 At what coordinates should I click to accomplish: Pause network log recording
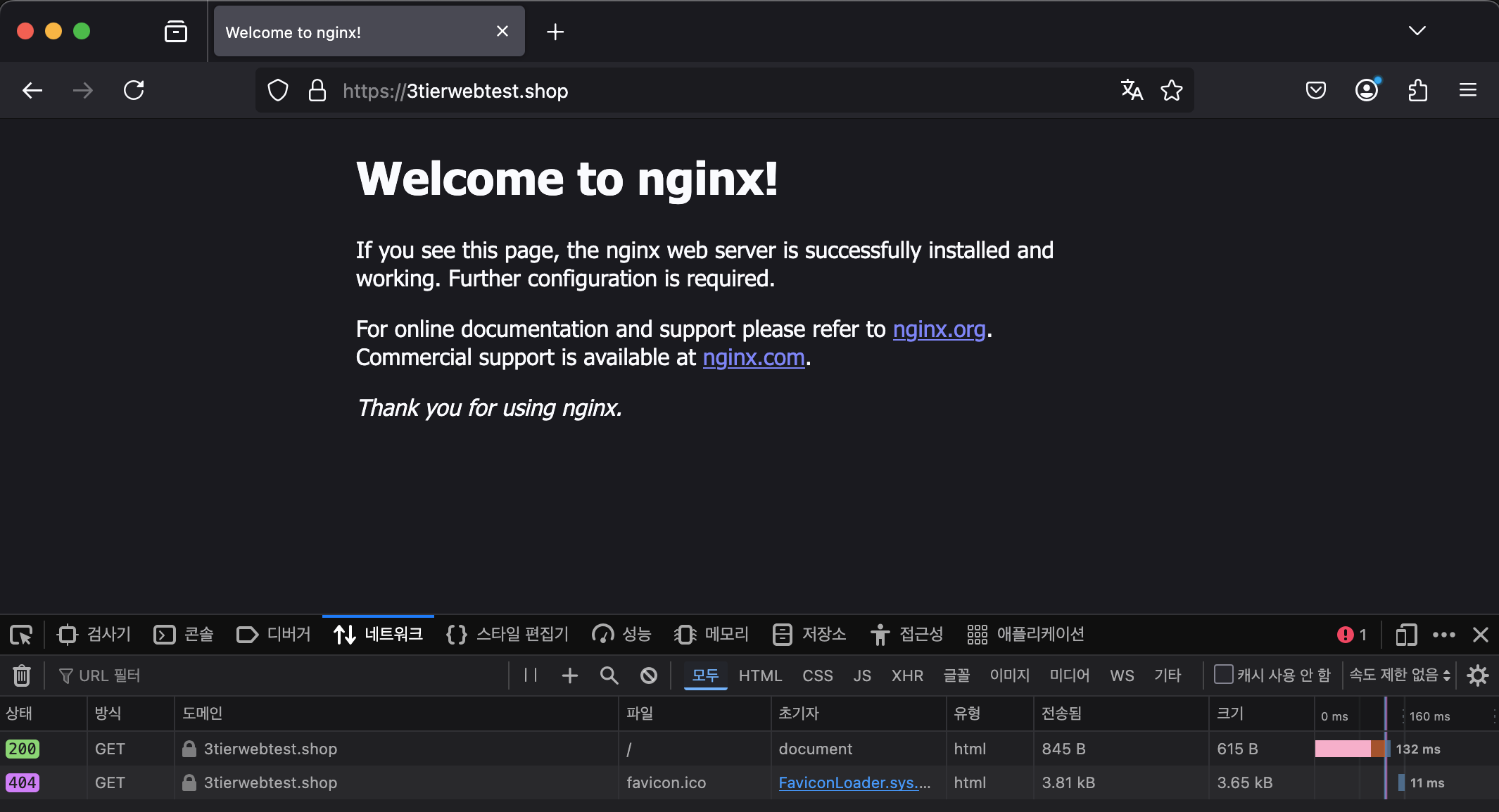click(x=531, y=675)
